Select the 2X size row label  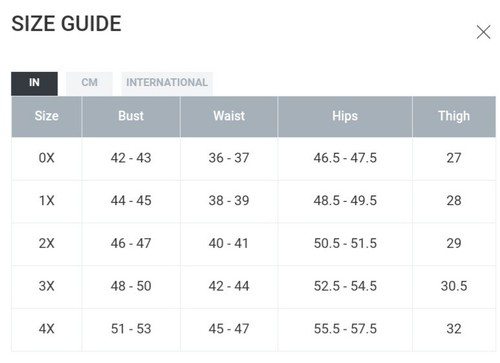[x=47, y=243]
